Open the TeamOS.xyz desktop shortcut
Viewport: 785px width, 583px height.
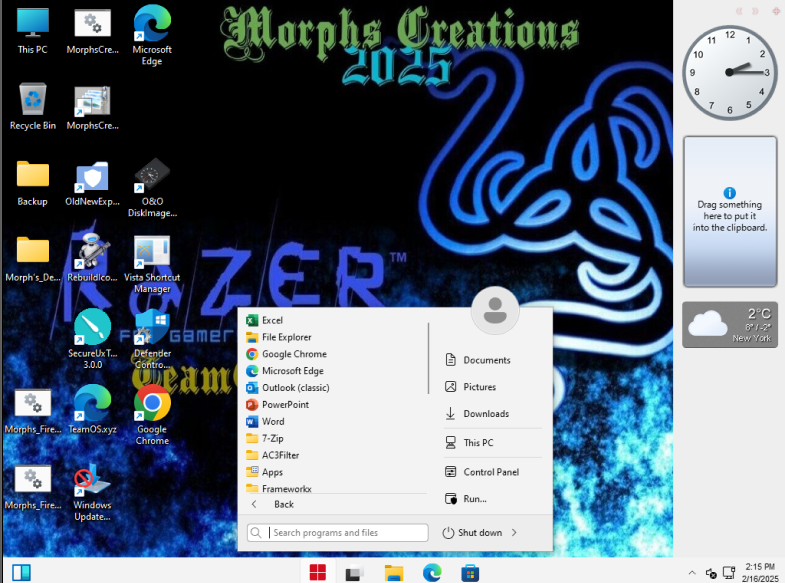(x=92, y=410)
